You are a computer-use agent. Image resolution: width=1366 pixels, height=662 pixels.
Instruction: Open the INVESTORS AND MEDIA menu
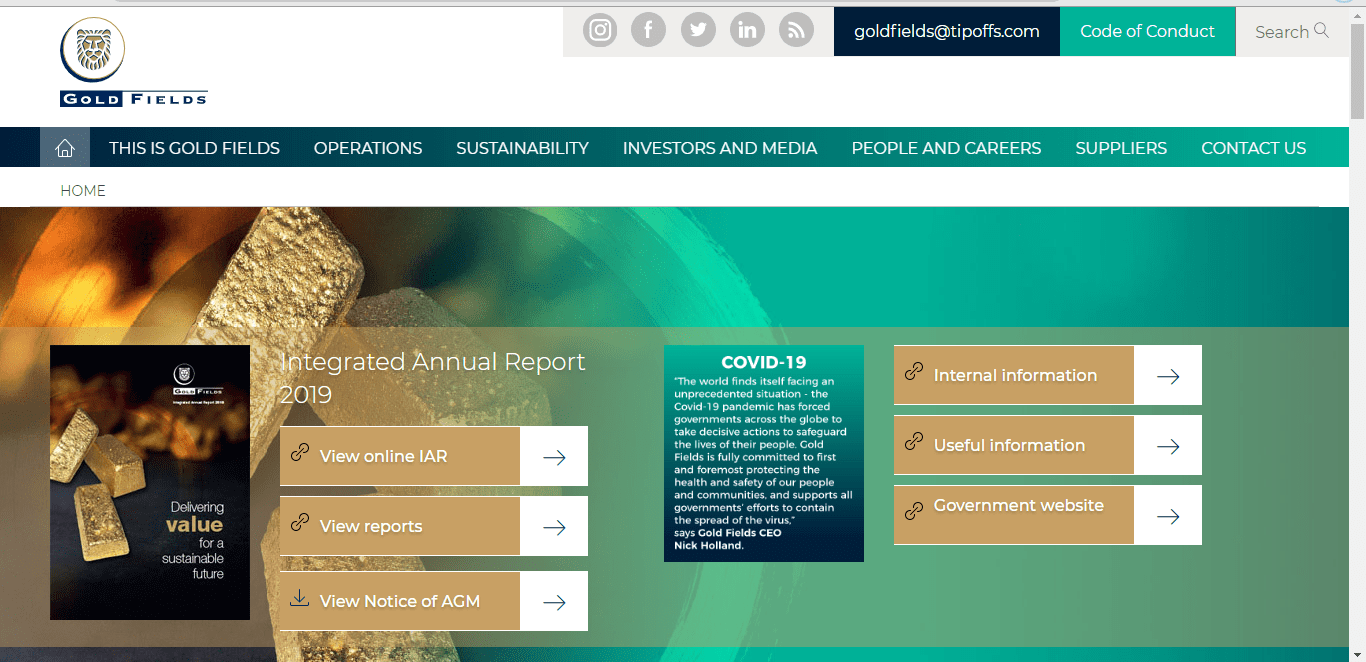[720, 148]
